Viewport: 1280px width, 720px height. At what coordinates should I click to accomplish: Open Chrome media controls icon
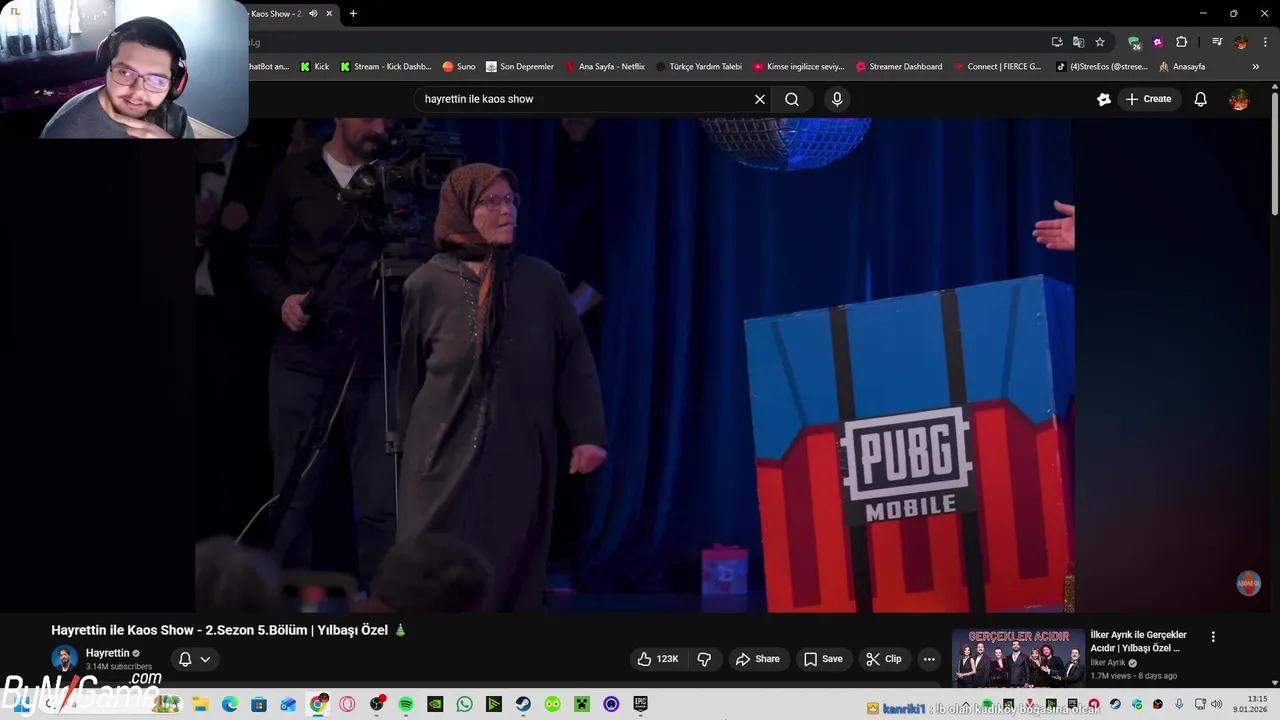tap(1217, 42)
